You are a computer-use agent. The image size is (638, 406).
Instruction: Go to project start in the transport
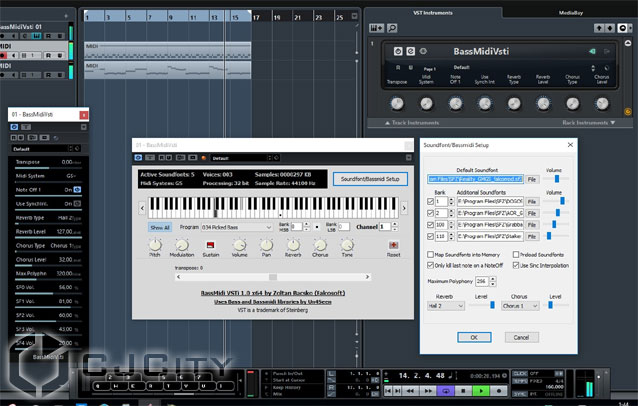[x=388, y=391]
